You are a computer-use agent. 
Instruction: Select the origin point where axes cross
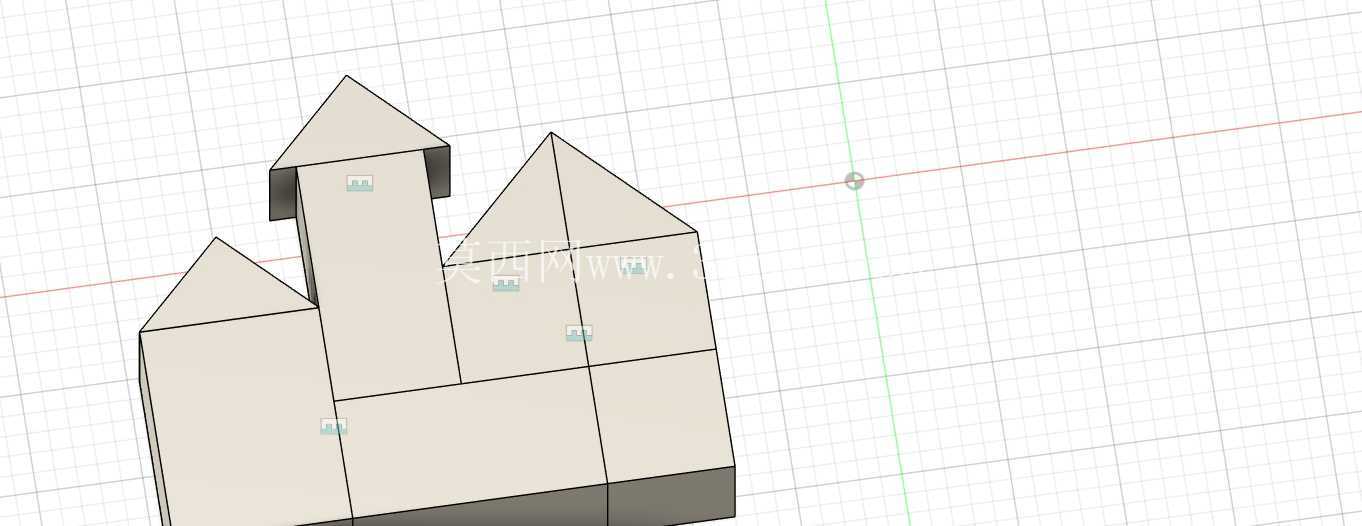854,181
